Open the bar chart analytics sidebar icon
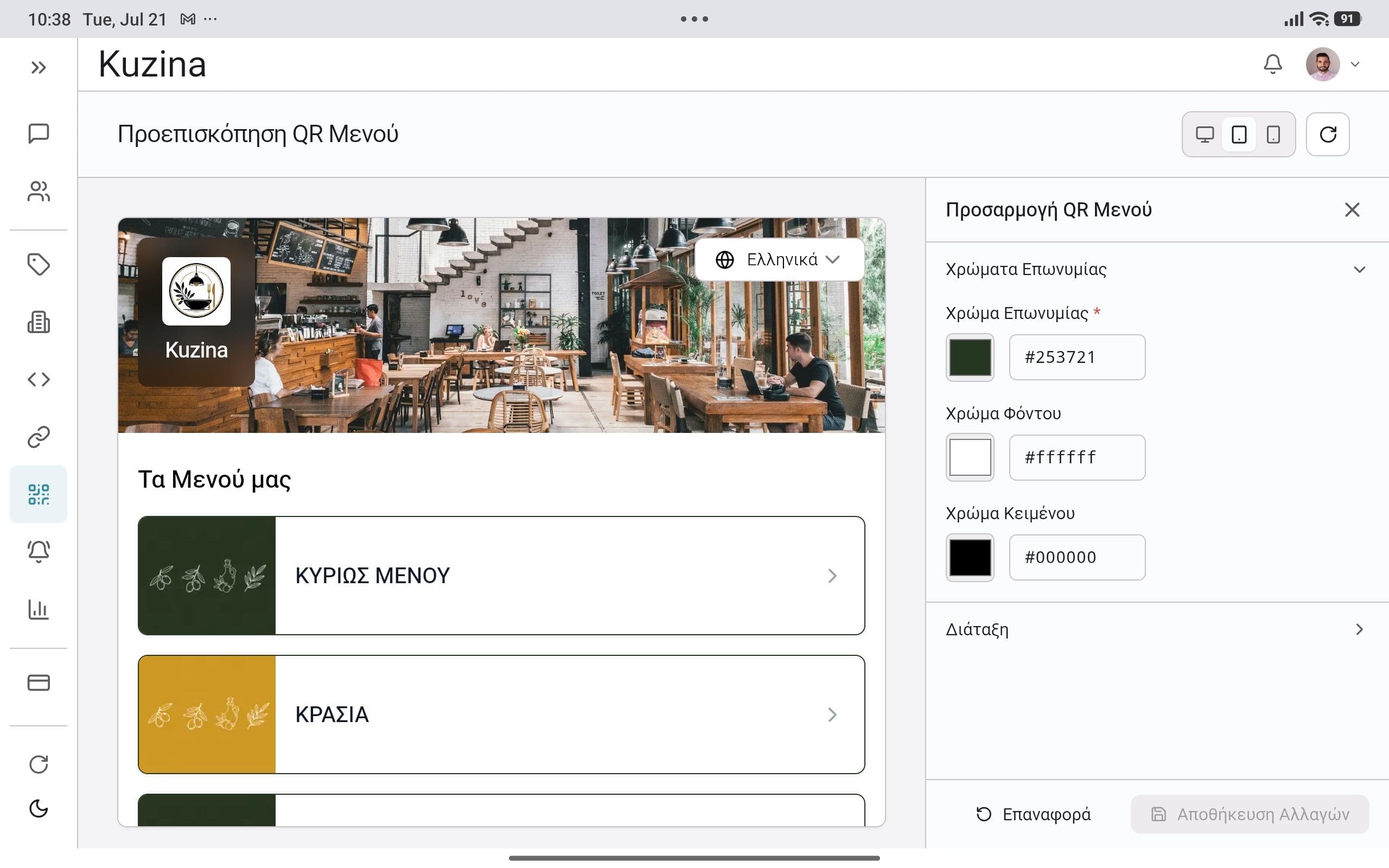The width and height of the screenshot is (1389, 868). (39, 609)
